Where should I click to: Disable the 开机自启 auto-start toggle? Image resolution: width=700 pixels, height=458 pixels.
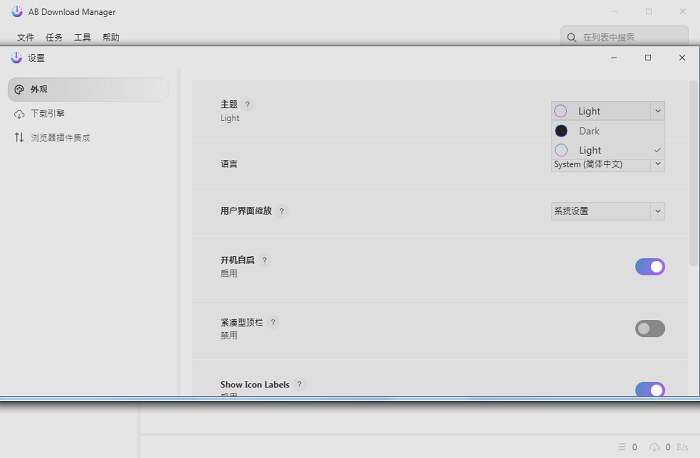point(650,266)
